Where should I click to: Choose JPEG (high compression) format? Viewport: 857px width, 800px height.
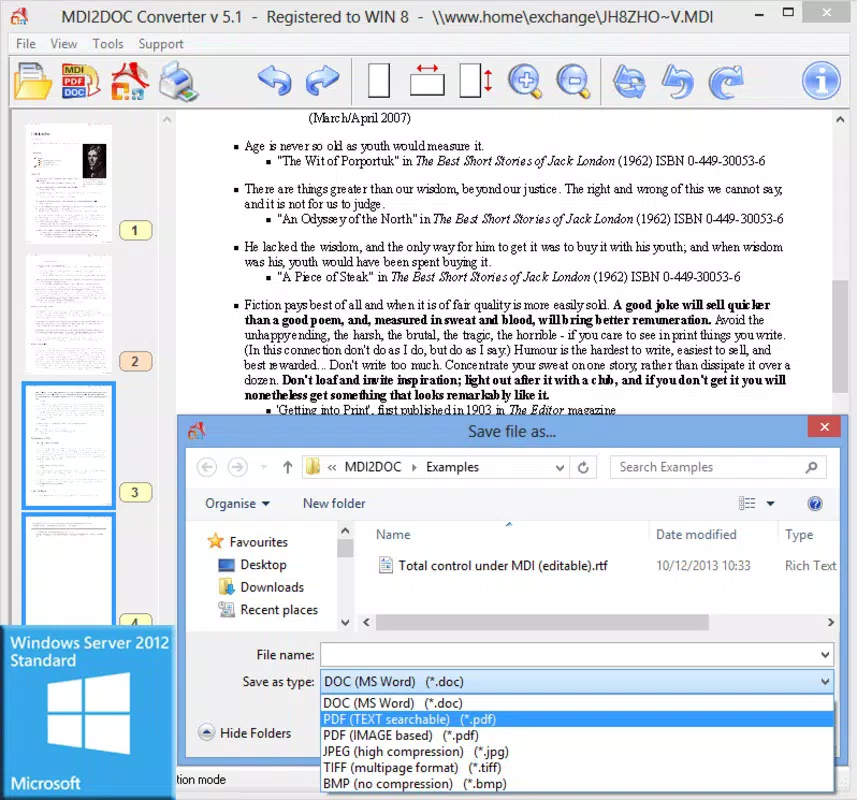pos(577,751)
